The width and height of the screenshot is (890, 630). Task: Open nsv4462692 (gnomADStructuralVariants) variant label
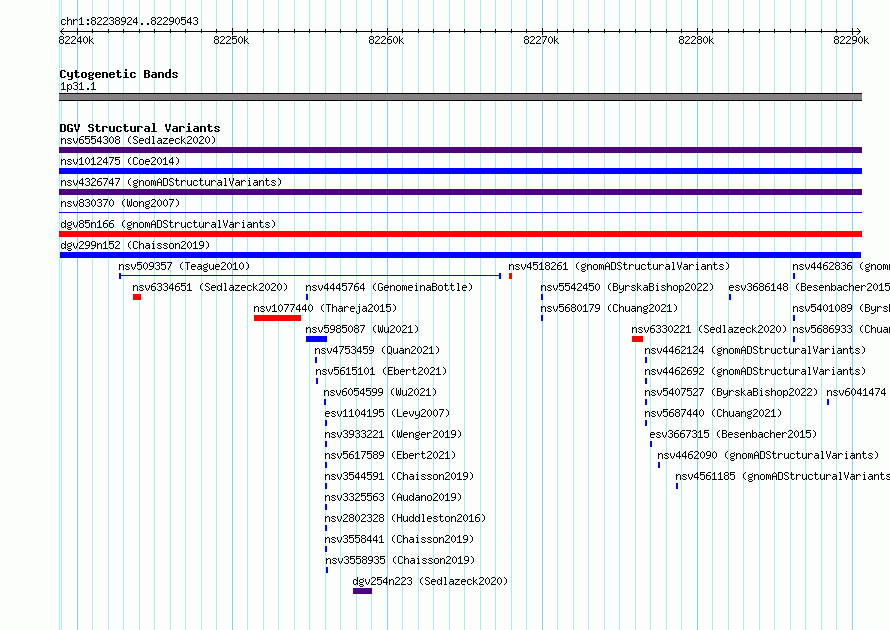[x=755, y=371]
